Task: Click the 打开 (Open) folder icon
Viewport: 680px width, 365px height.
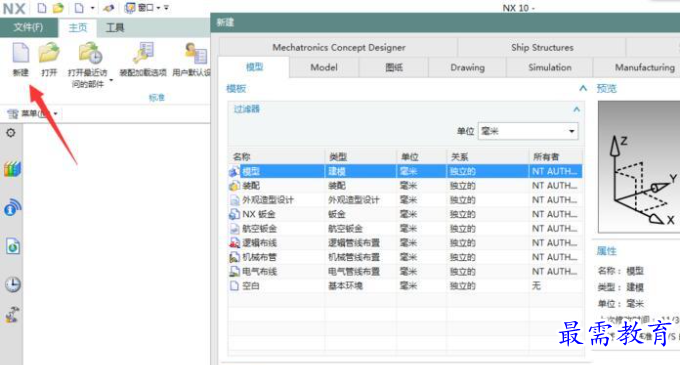Action: (x=49, y=52)
